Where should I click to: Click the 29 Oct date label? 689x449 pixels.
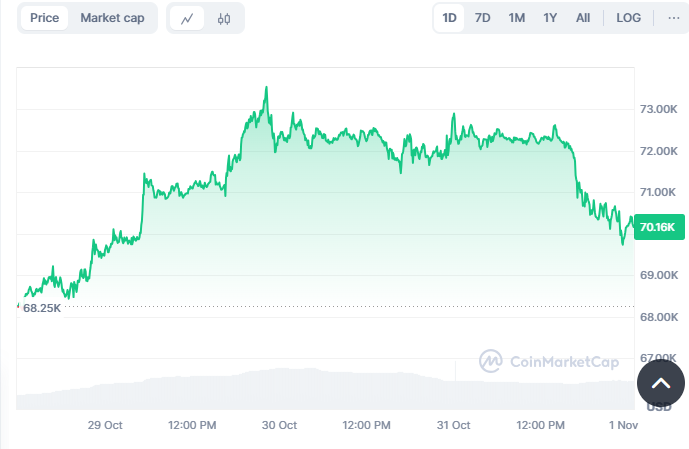pos(105,425)
